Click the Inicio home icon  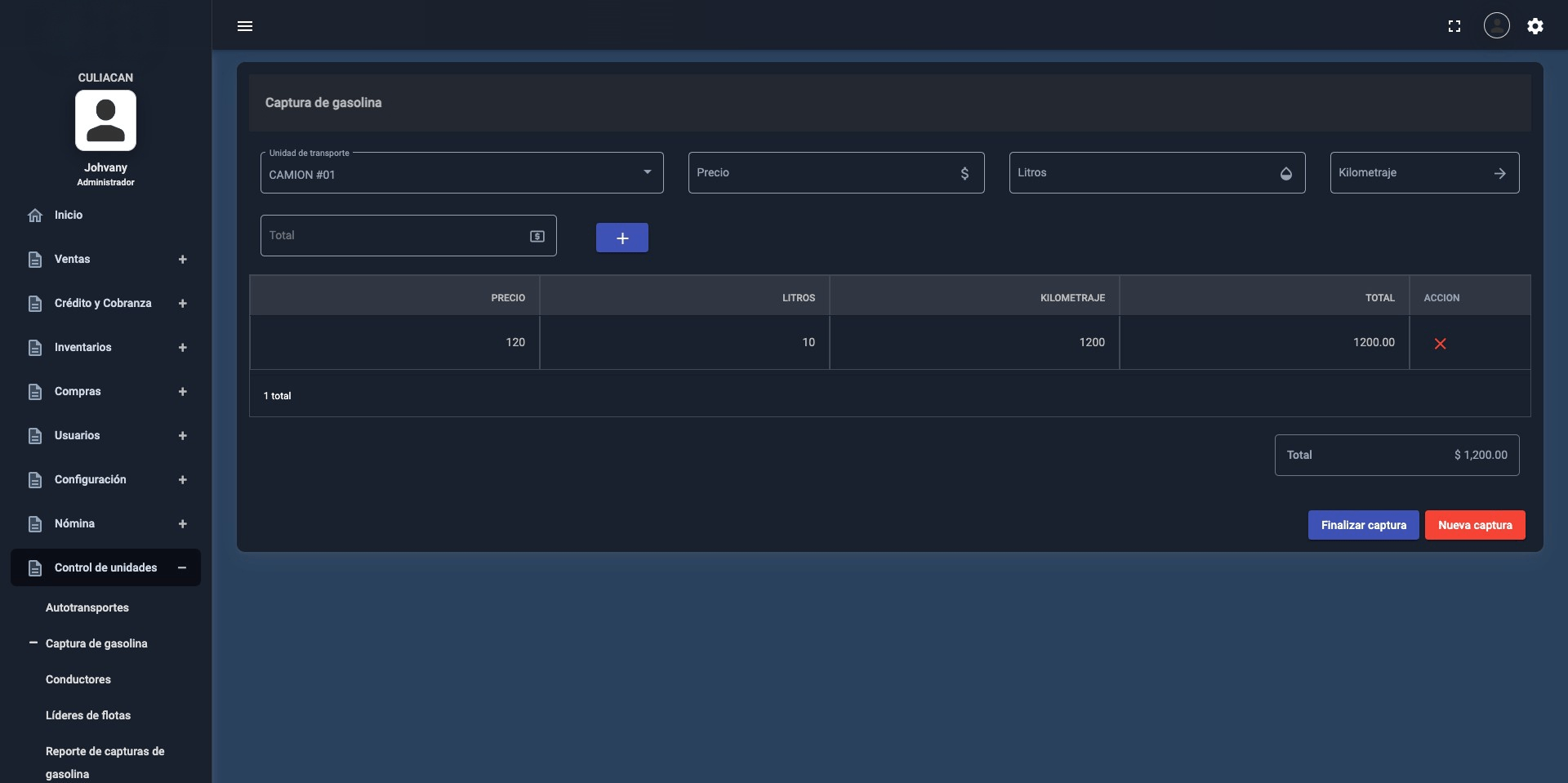point(35,216)
